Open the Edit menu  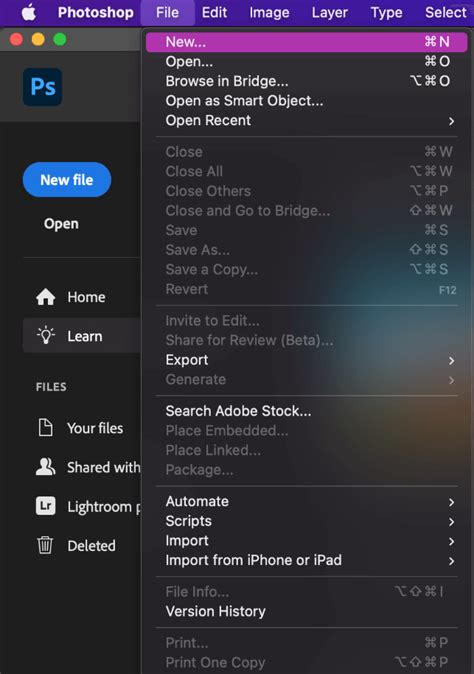(214, 12)
